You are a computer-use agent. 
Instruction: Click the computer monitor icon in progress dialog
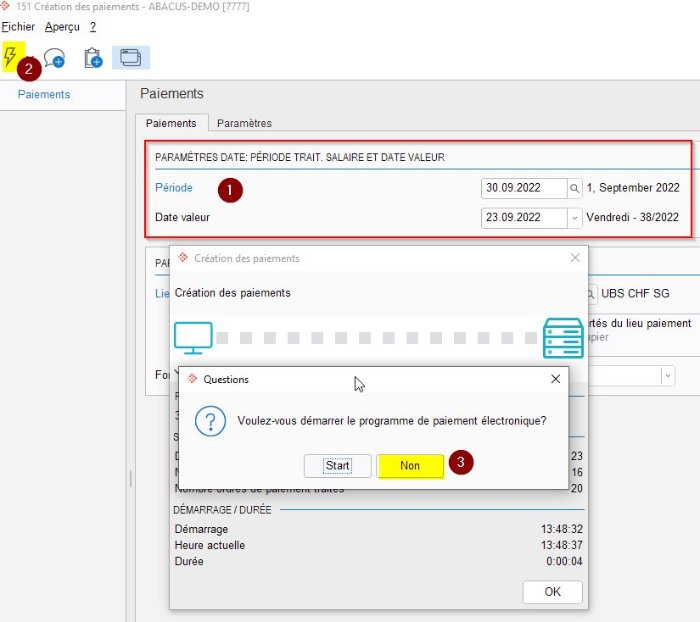[193, 338]
